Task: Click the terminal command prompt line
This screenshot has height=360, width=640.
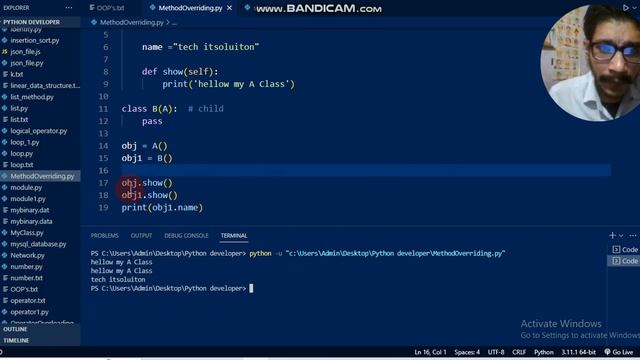Action: point(172,288)
